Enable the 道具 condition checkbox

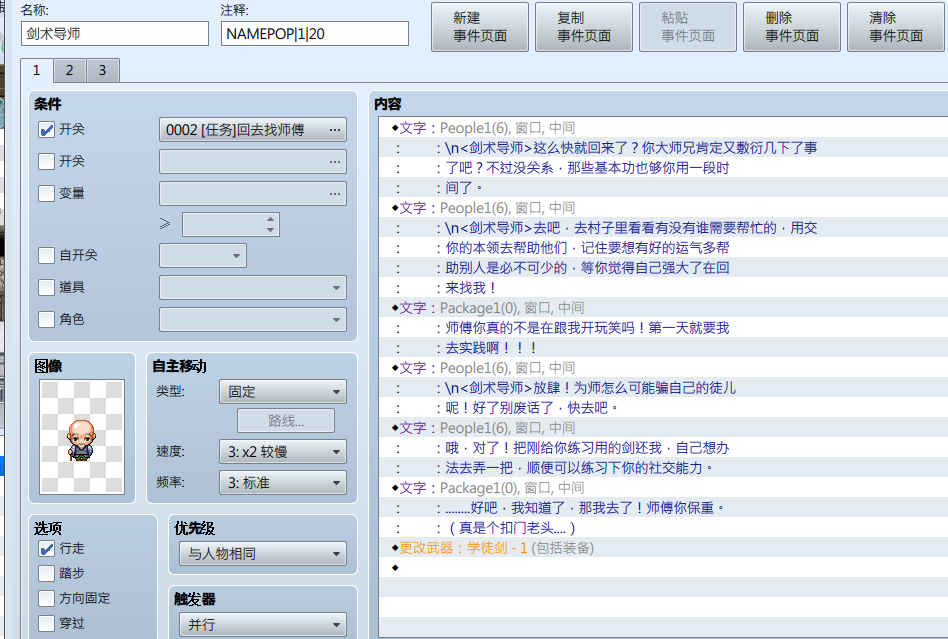[x=47, y=287]
